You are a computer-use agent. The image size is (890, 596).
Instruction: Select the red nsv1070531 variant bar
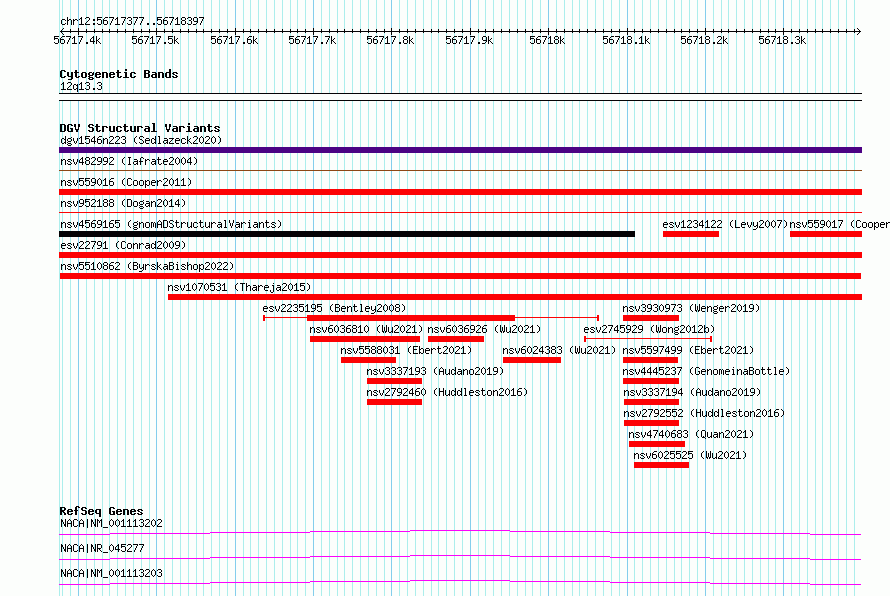(x=515, y=297)
